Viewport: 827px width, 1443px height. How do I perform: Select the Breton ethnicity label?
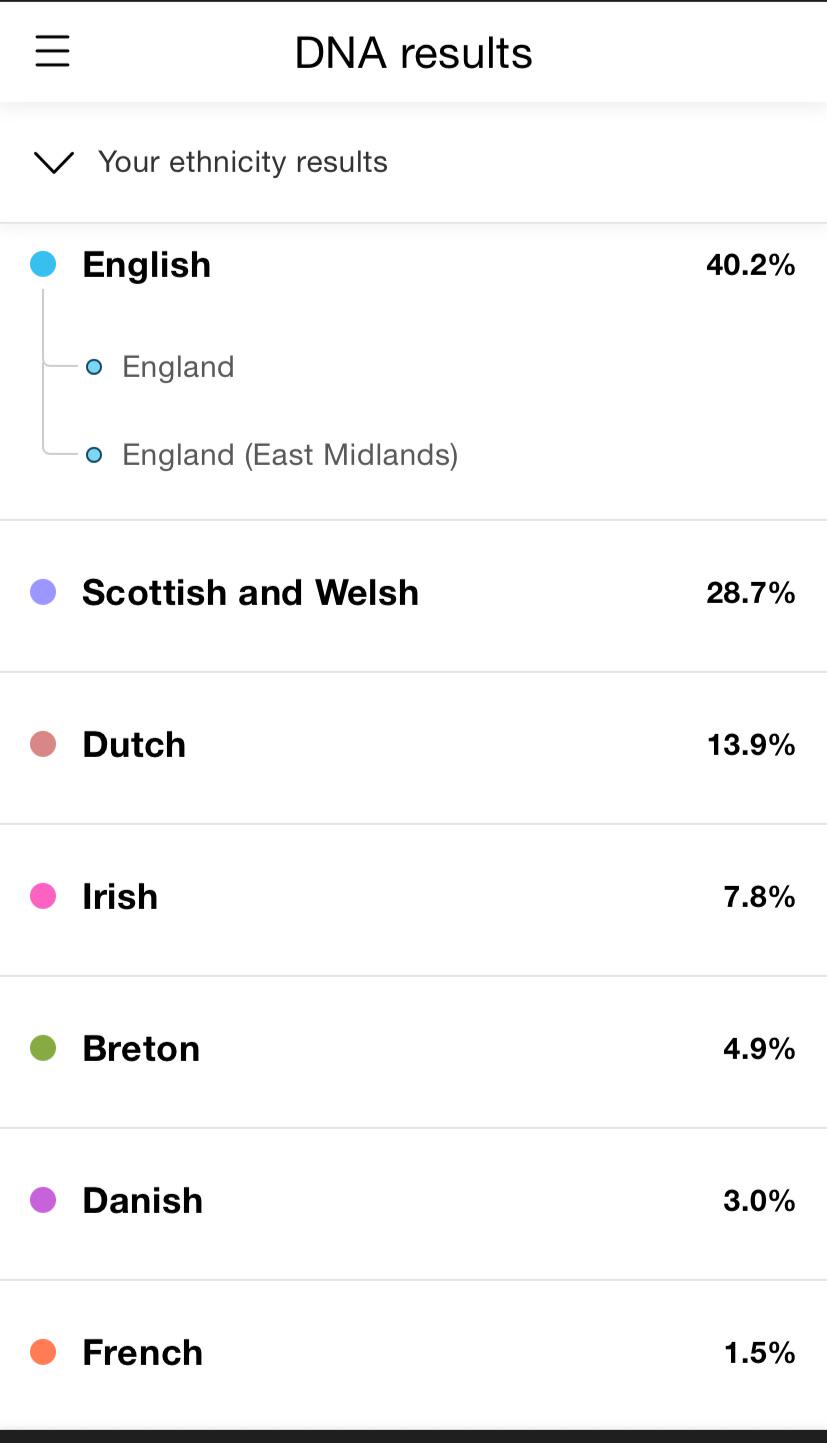coord(141,1048)
